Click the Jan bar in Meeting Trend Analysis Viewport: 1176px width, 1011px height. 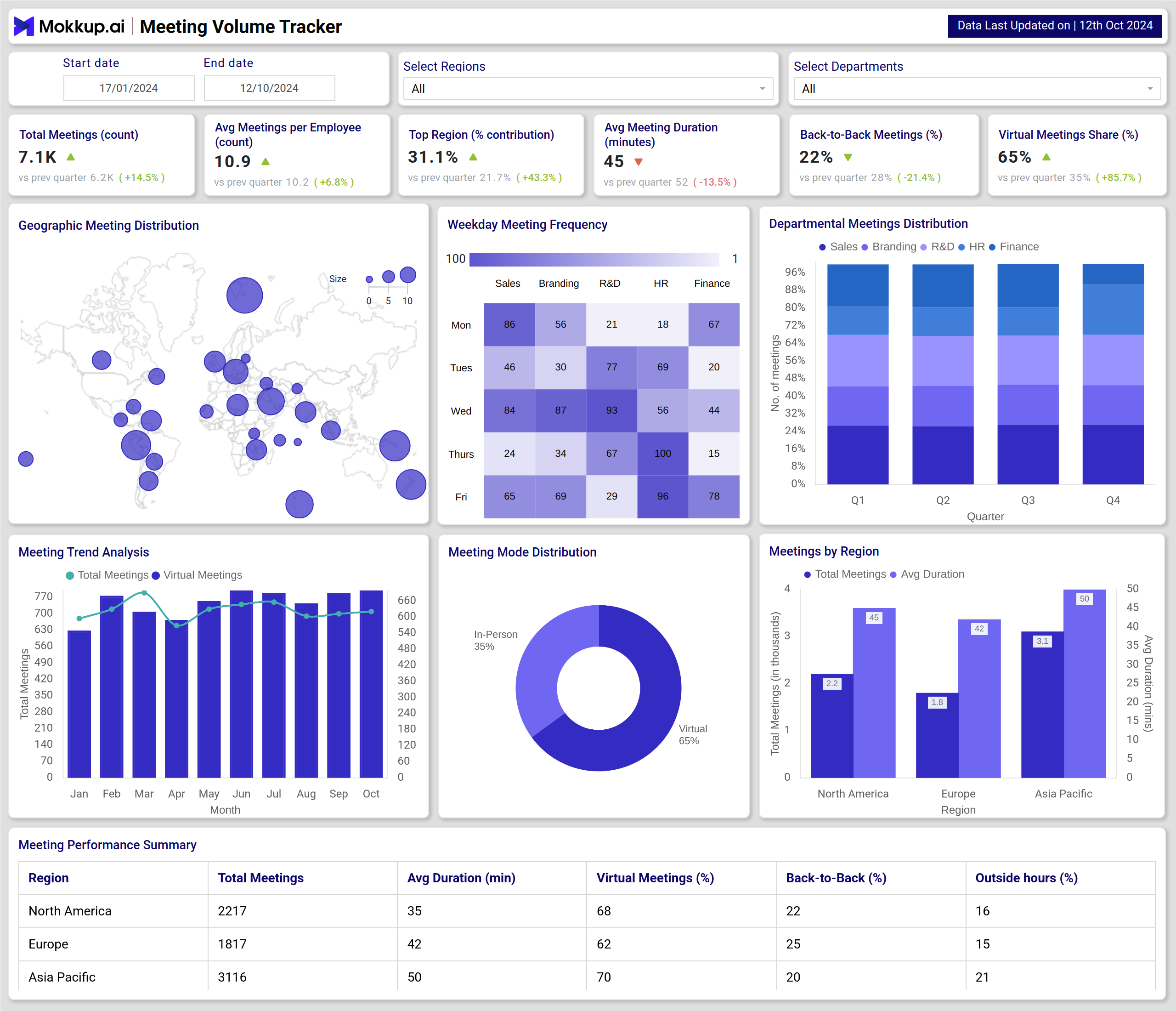[x=79, y=704]
